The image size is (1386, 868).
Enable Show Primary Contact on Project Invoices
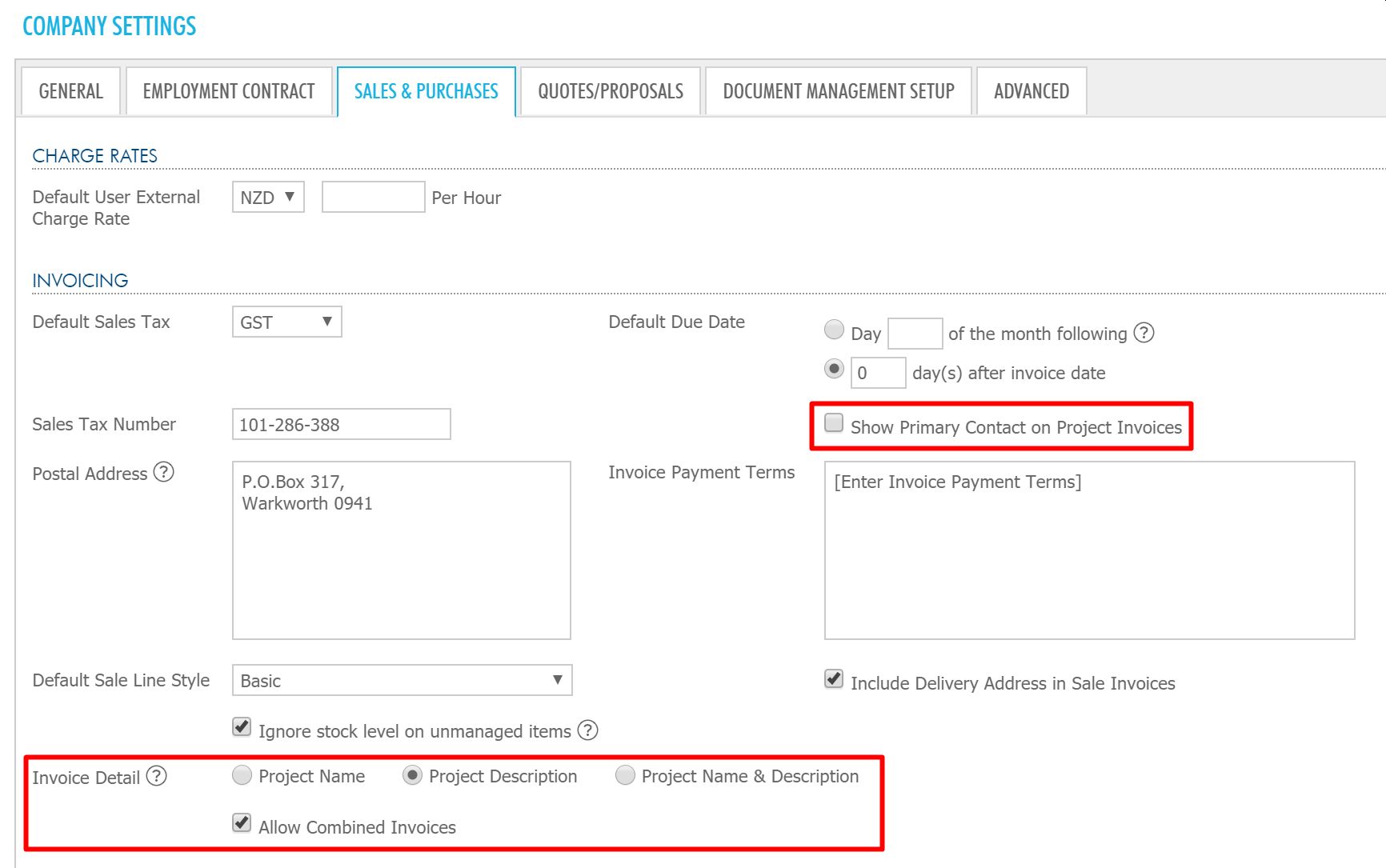834,423
